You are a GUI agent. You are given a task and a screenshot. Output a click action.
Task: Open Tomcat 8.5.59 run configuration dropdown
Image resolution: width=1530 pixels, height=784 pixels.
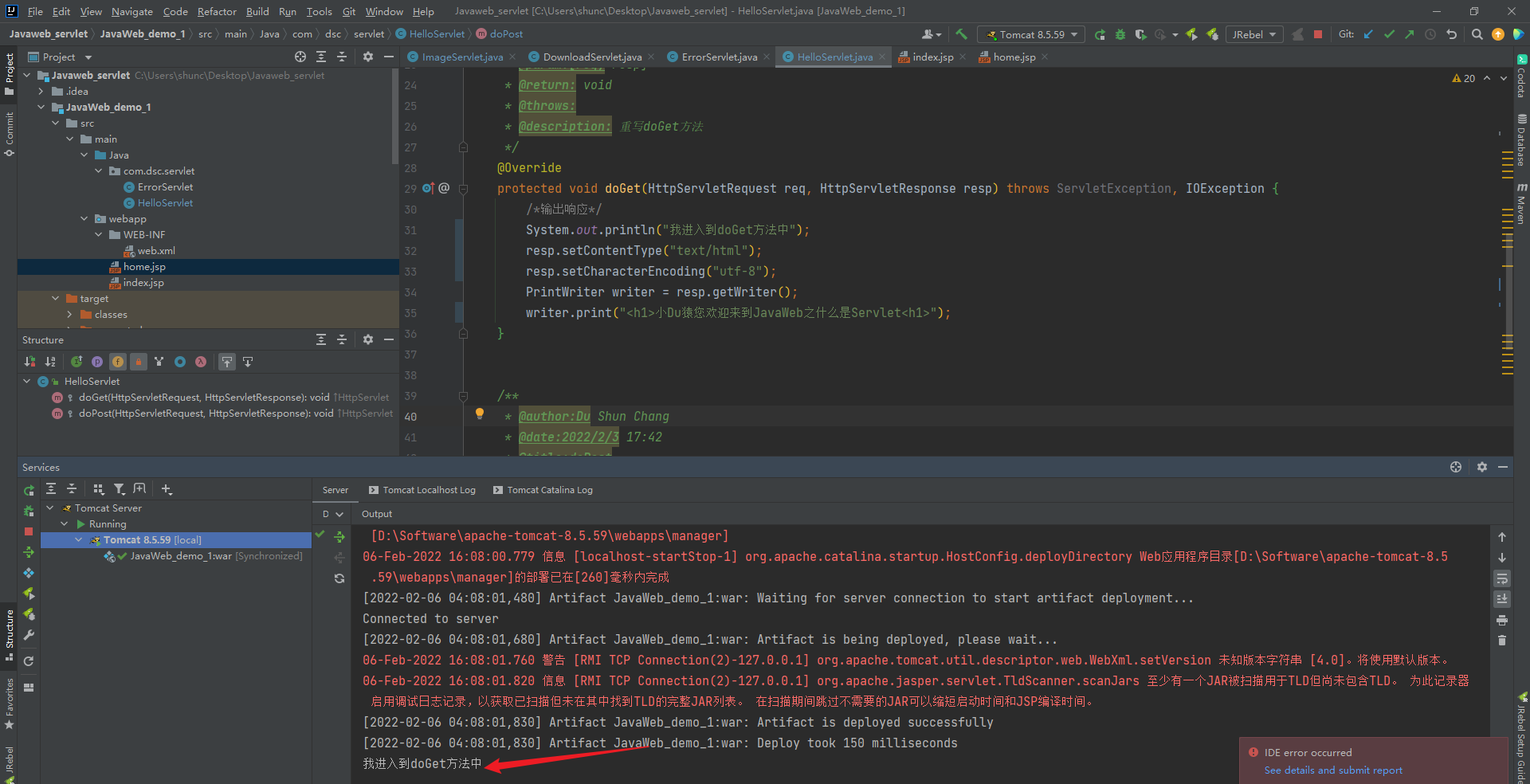[1032, 34]
